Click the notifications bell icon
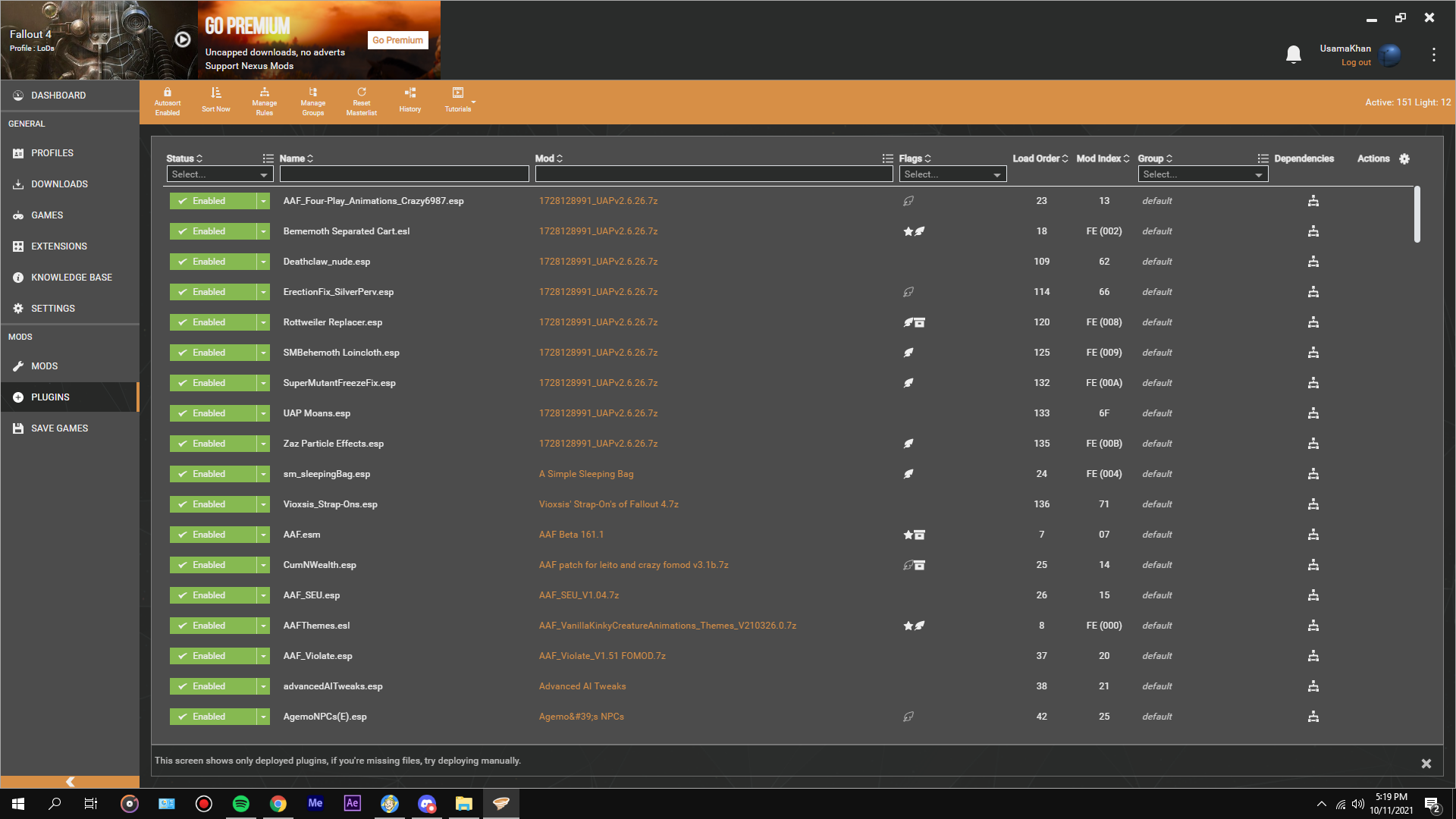Viewport: 1456px width, 819px height. coord(1294,55)
